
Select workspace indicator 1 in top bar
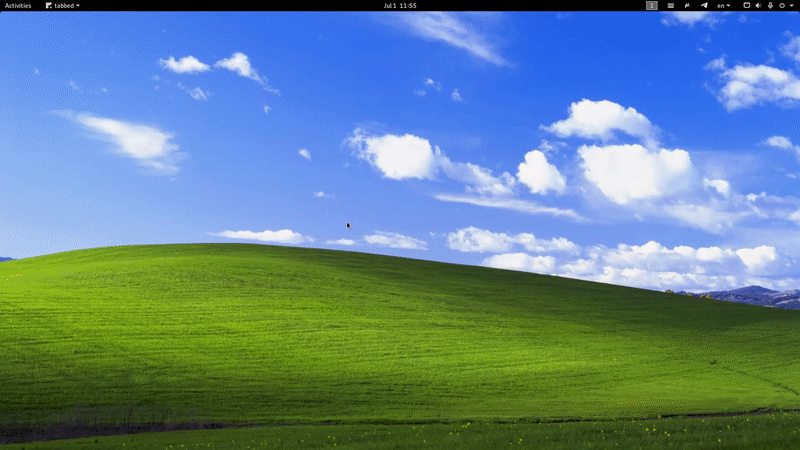point(652,6)
